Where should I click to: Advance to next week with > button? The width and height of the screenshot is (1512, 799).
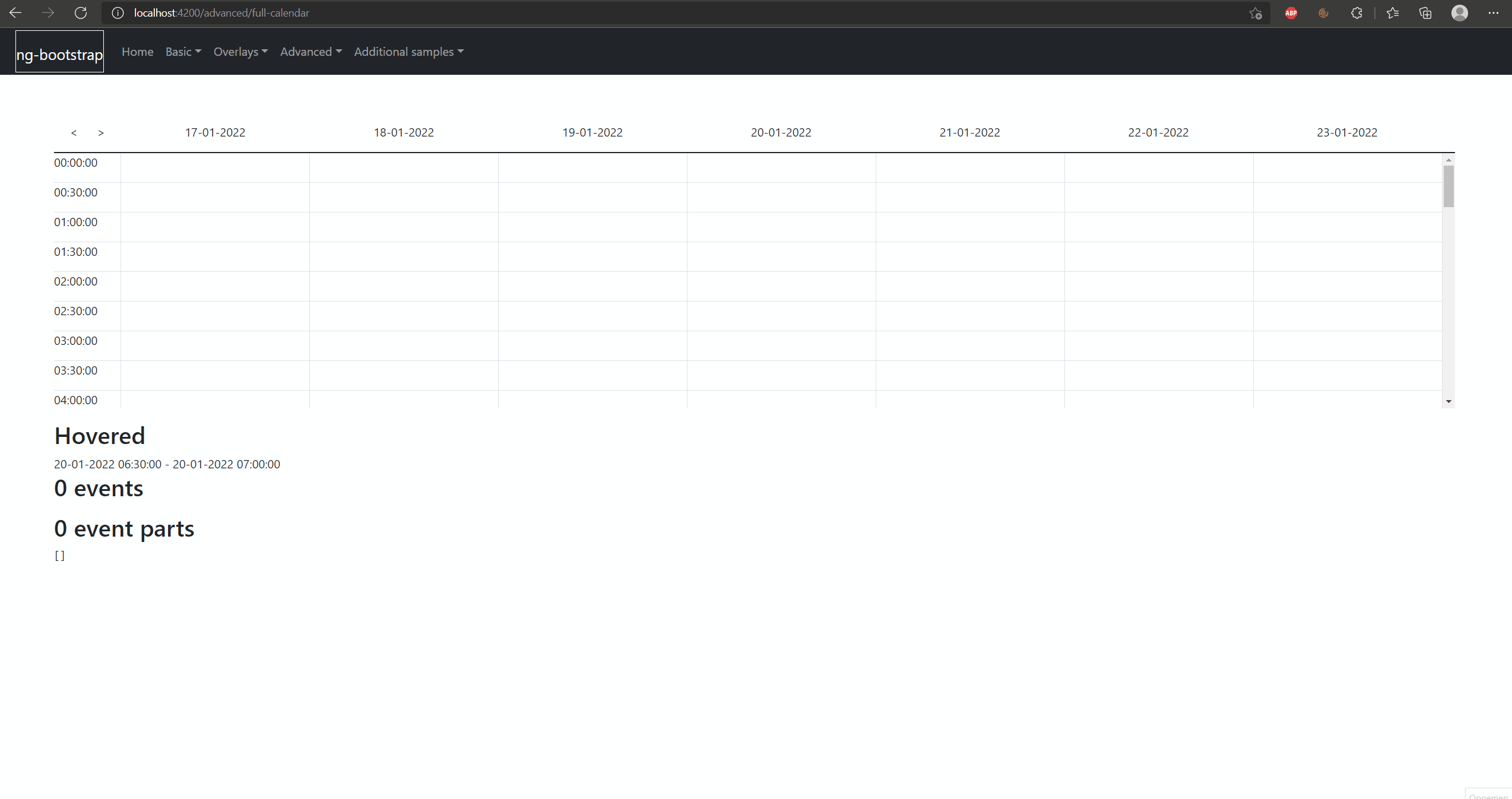tap(101, 132)
